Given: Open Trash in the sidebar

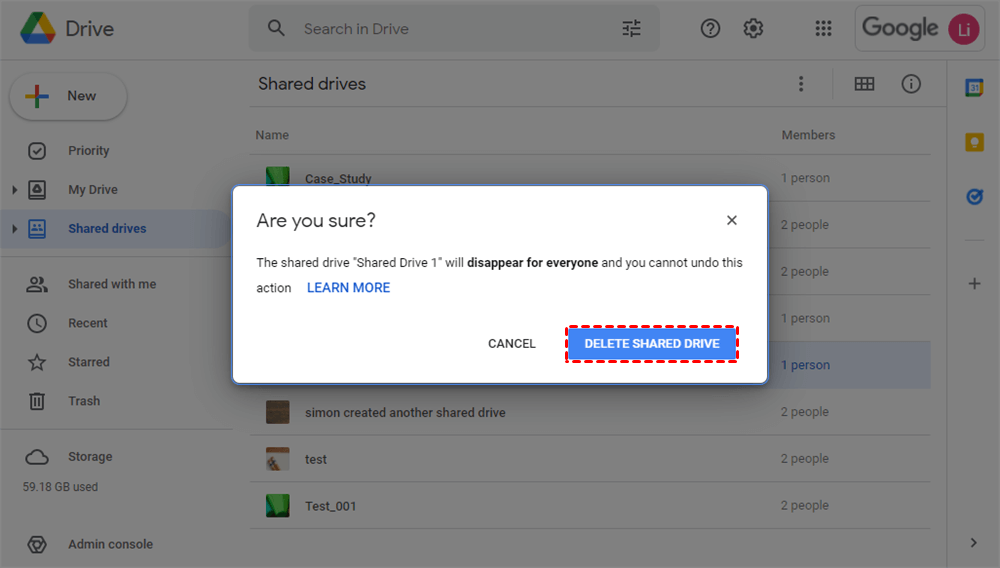Looking at the screenshot, I should click(84, 401).
